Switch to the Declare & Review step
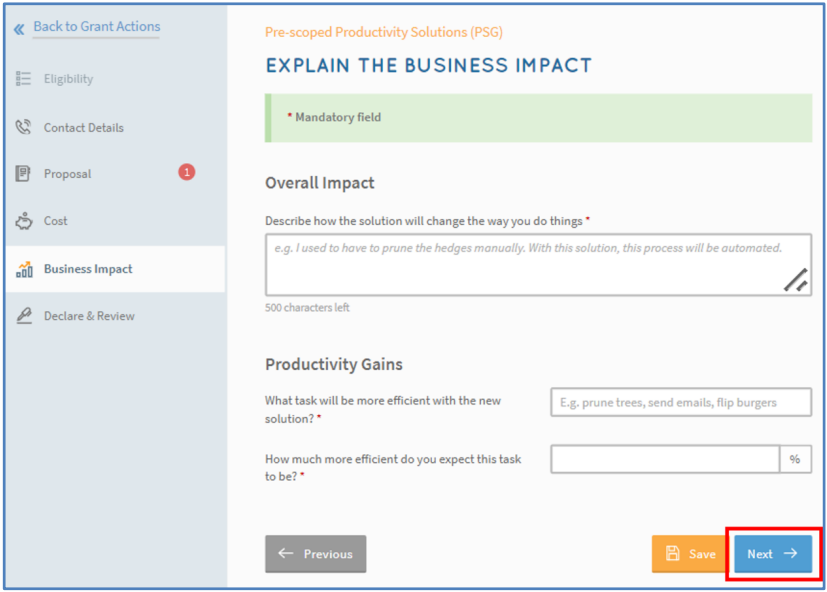 pyautogui.click(x=89, y=316)
